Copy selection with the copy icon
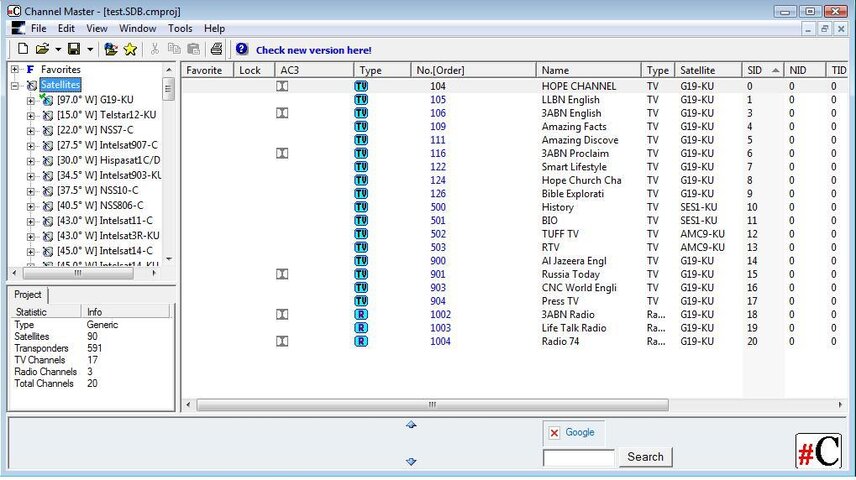856x480 pixels. [x=174, y=49]
